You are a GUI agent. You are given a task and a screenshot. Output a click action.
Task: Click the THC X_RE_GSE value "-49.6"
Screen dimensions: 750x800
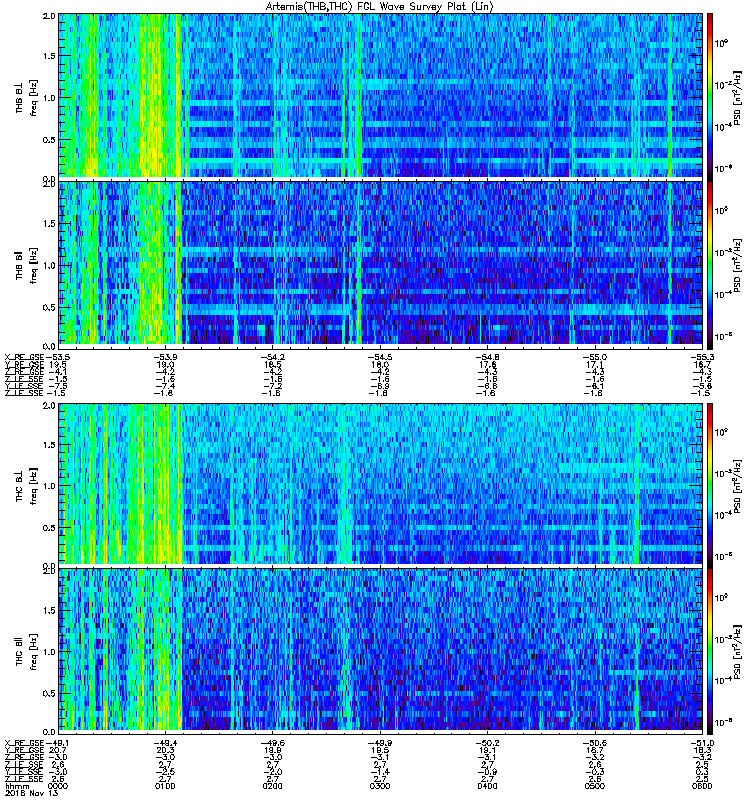point(272,743)
